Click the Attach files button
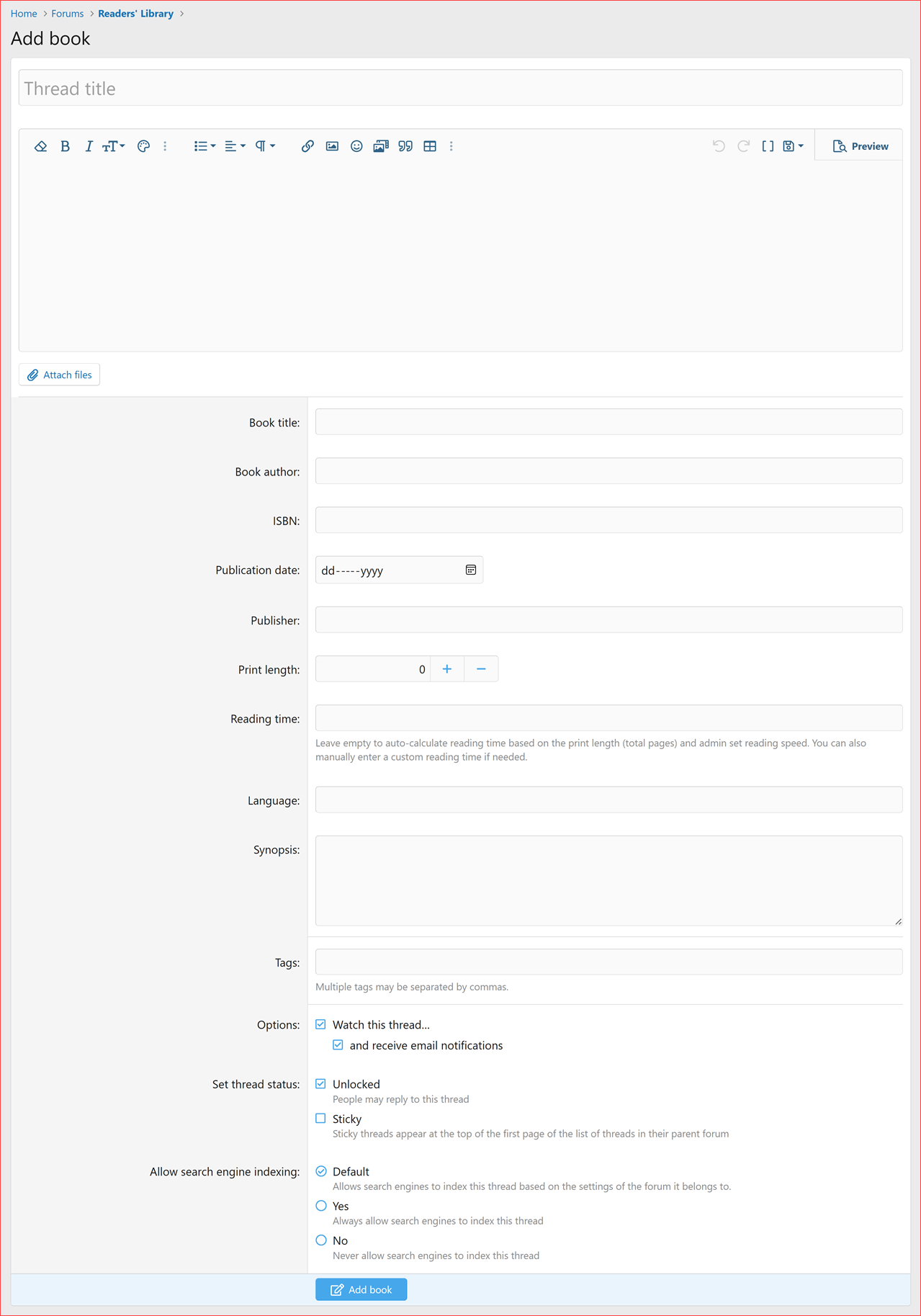The height and width of the screenshot is (1316, 921). pos(60,375)
